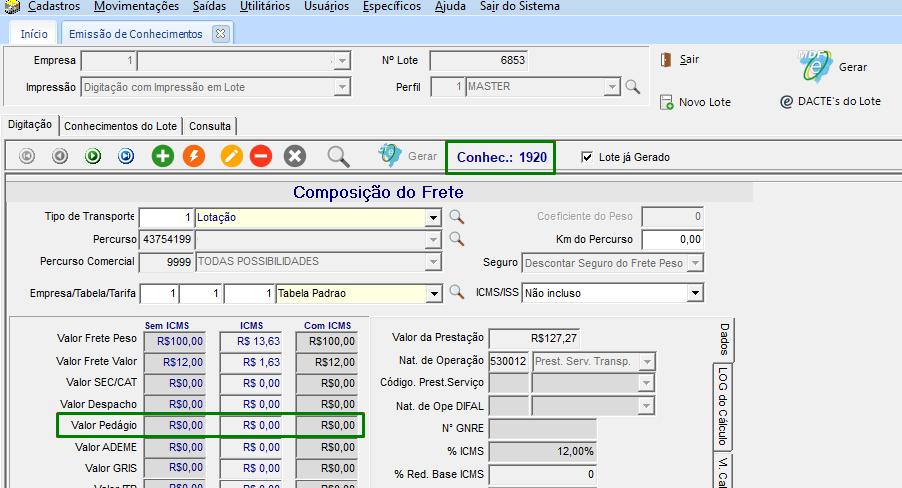This screenshot has height=488, width=902.
Task: Toggle the Lote já Gerado checkbox
Action: (587, 157)
